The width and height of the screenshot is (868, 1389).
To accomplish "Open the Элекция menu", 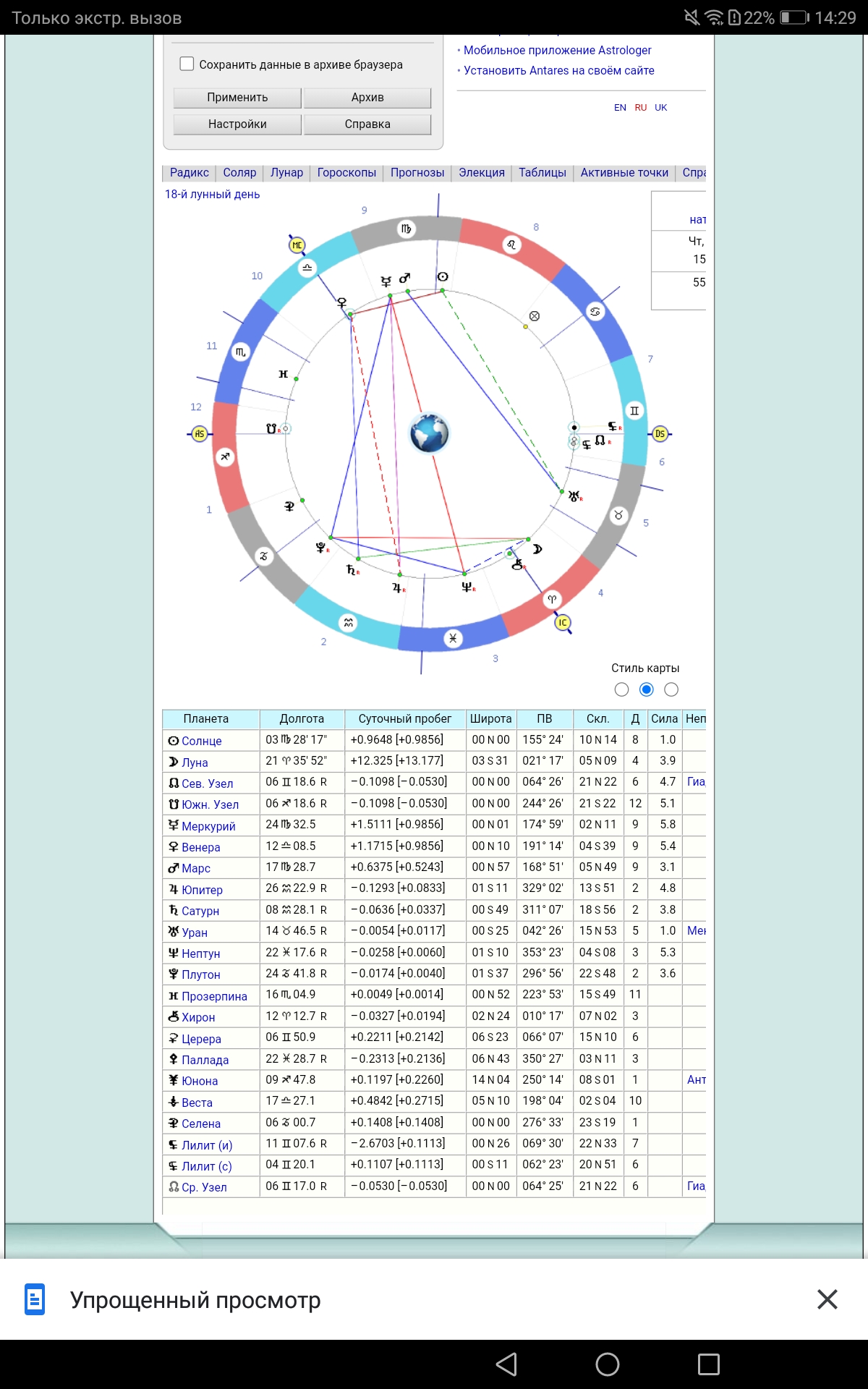I will 482,173.
